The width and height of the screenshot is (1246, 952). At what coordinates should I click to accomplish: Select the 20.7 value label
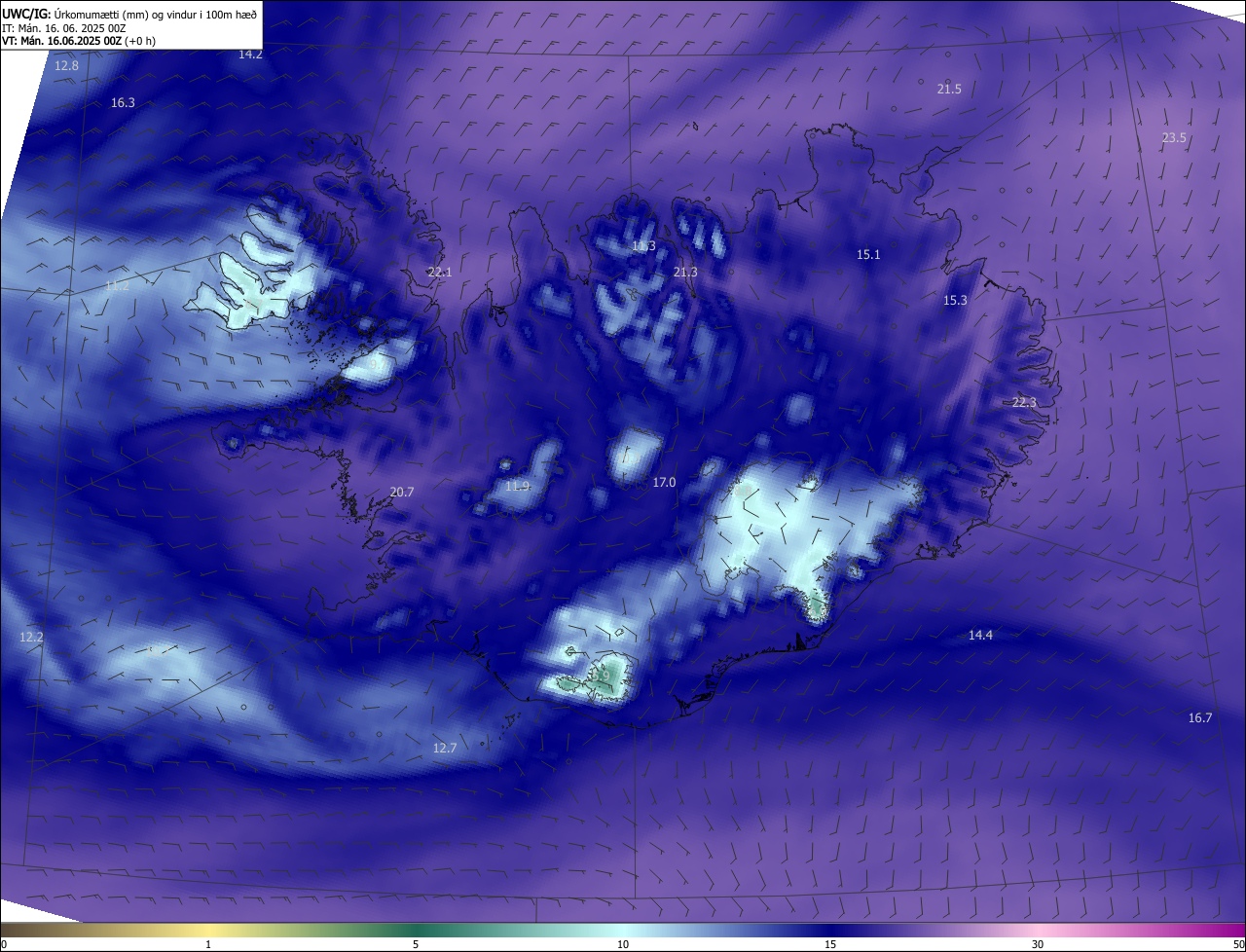pos(402,492)
